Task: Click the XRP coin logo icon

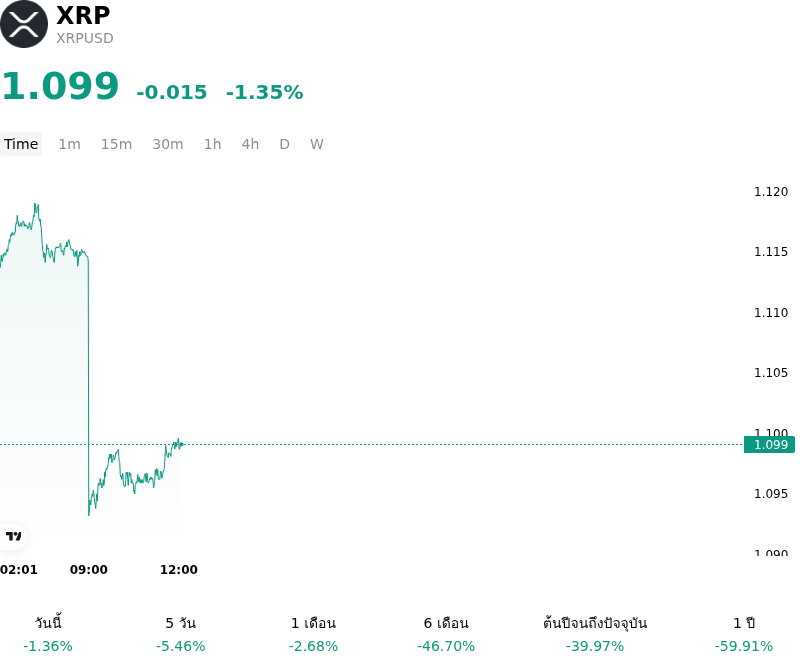Action: pos(24,24)
